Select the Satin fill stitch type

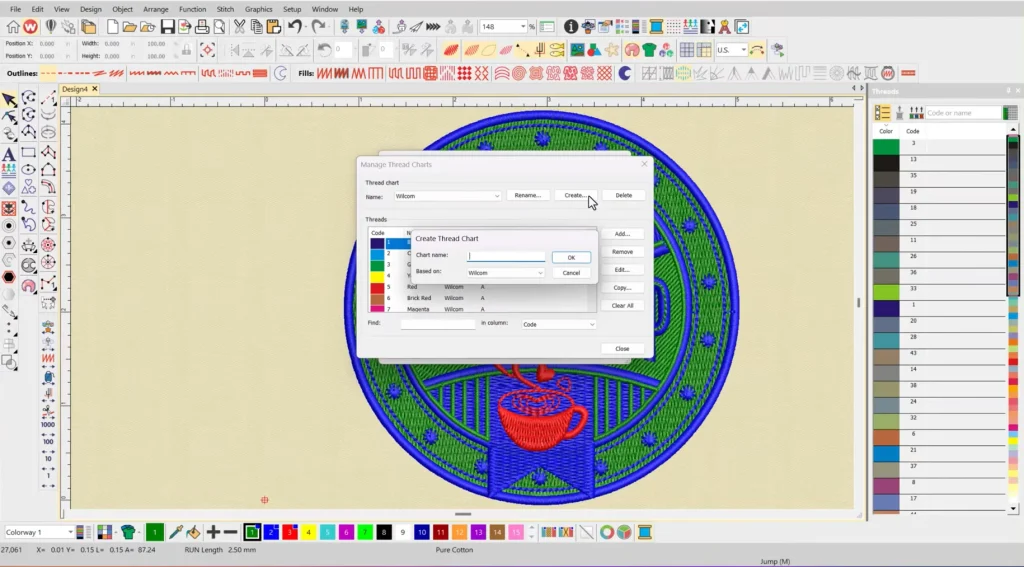(x=324, y=73)
